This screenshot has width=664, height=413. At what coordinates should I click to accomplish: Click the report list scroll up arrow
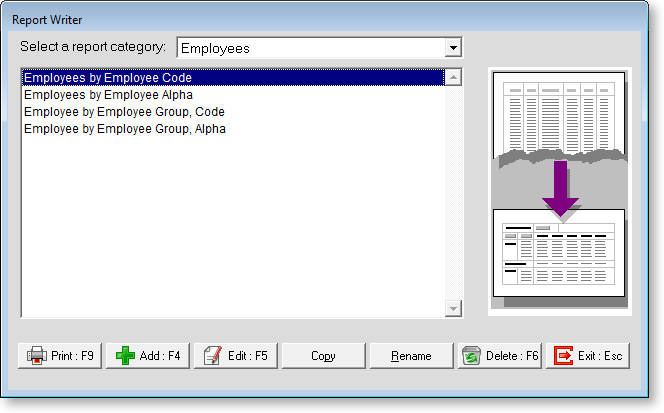453,77
